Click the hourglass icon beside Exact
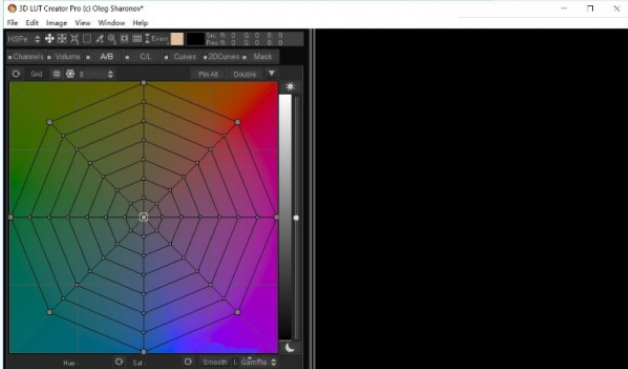The width and height of the screenshot is (628, 369). [x=147, y=38]
